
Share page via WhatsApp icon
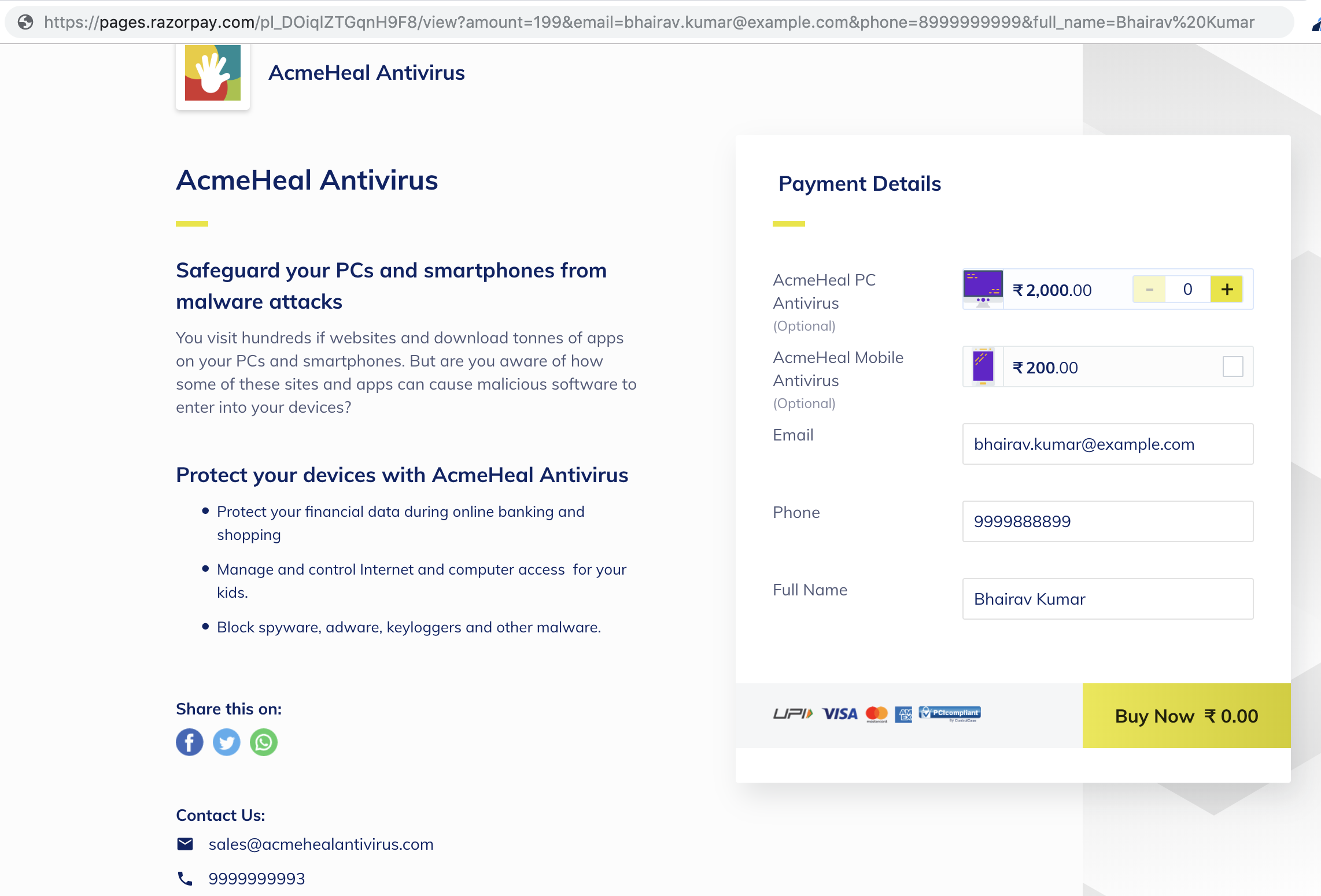coord(264,742)
